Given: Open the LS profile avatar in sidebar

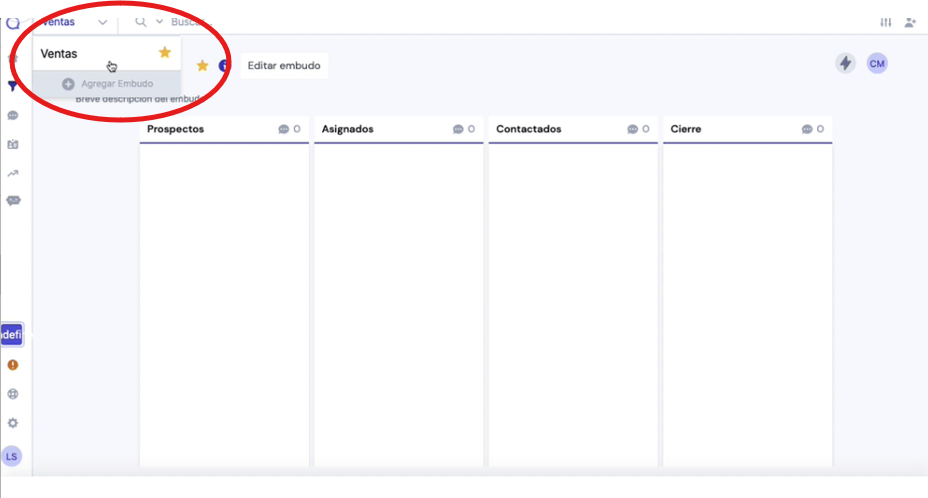Looking at the screenshot, I should (12, 457).
